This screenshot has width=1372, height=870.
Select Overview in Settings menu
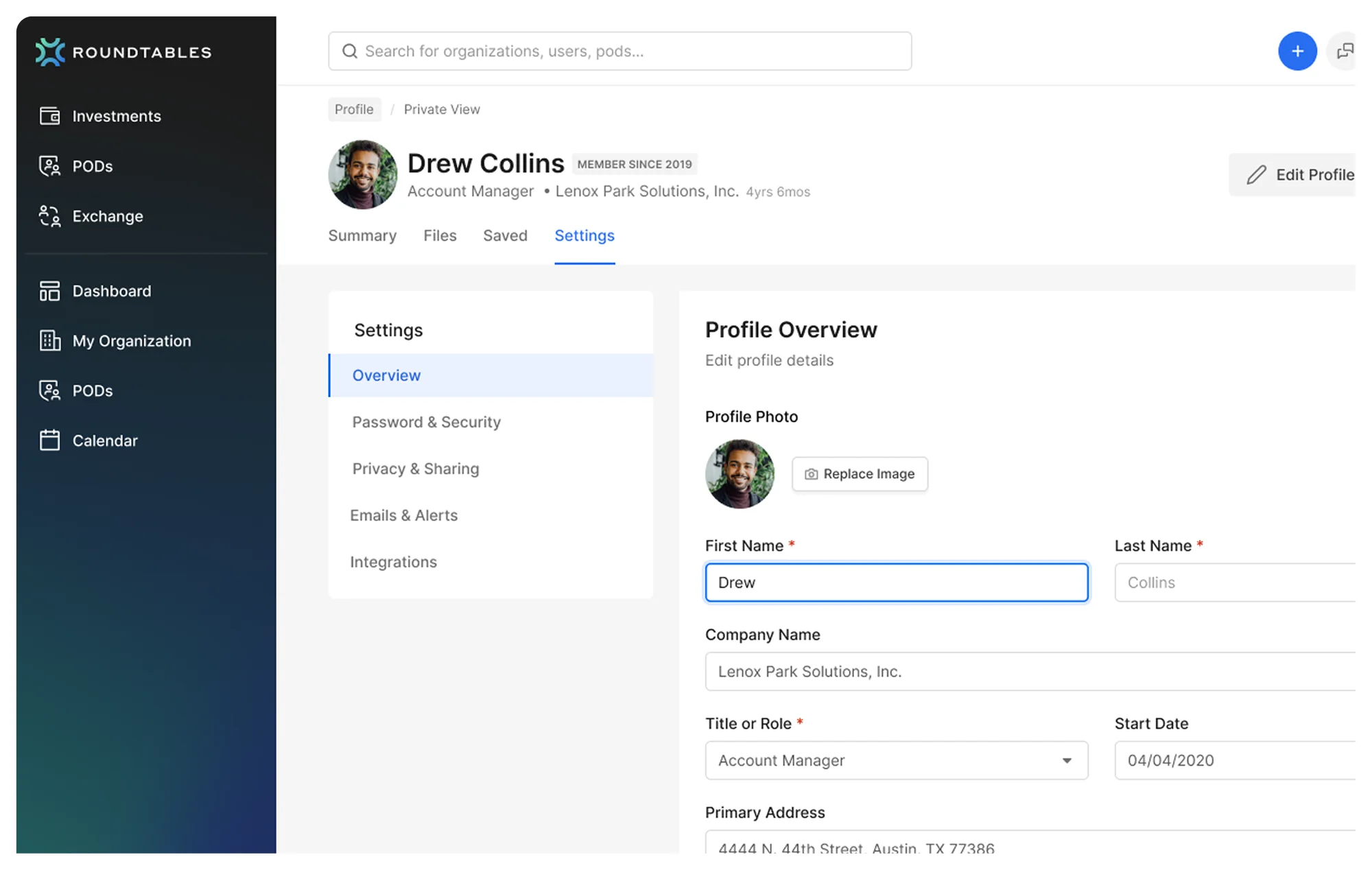point(490,375)
